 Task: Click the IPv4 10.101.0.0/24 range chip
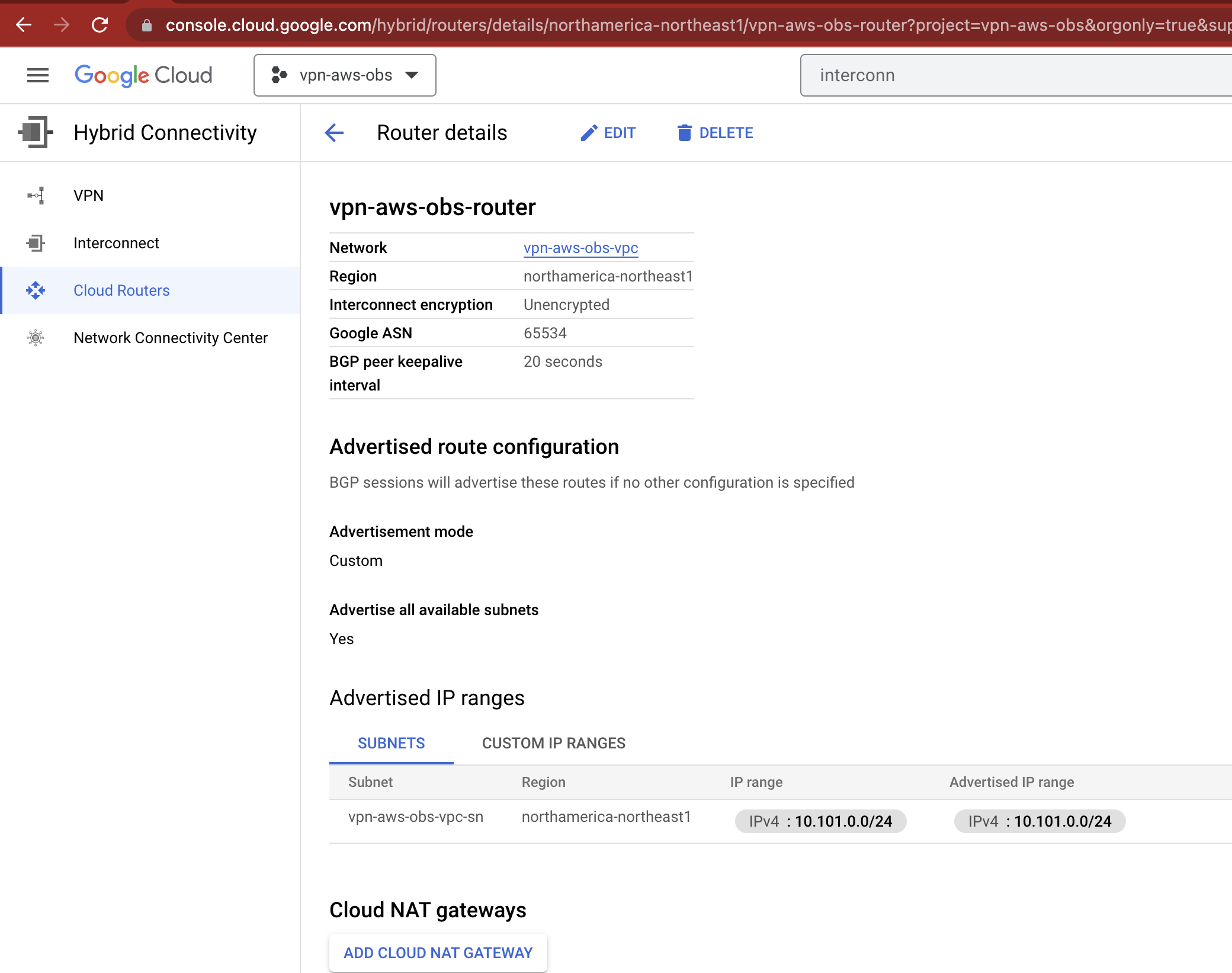pyautogui.click(x=820, y=821)
